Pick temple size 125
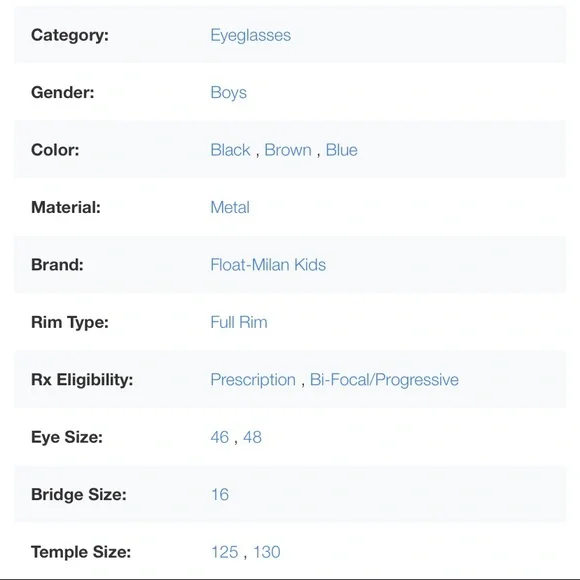Screen dimensions: 580x580 pyautogui.click(x=224, y=552)
